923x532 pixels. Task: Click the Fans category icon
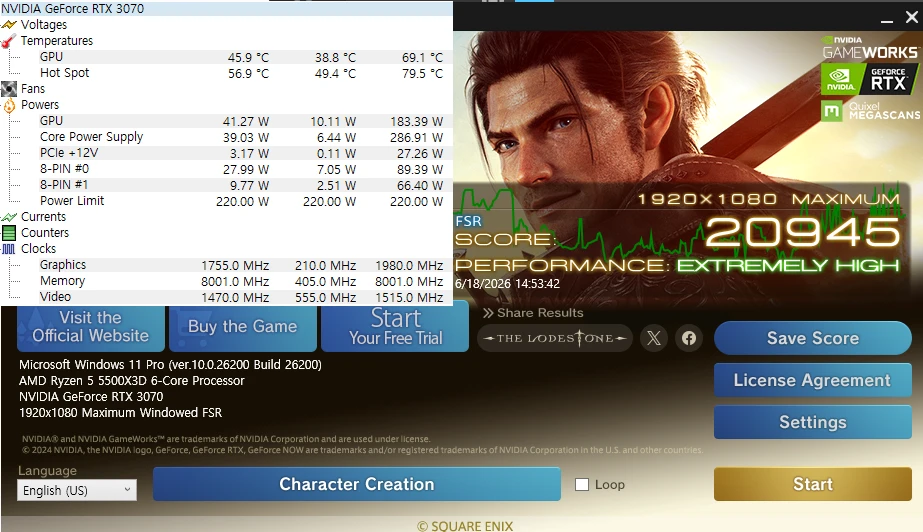pyautogui.click(x=9, y=89)
